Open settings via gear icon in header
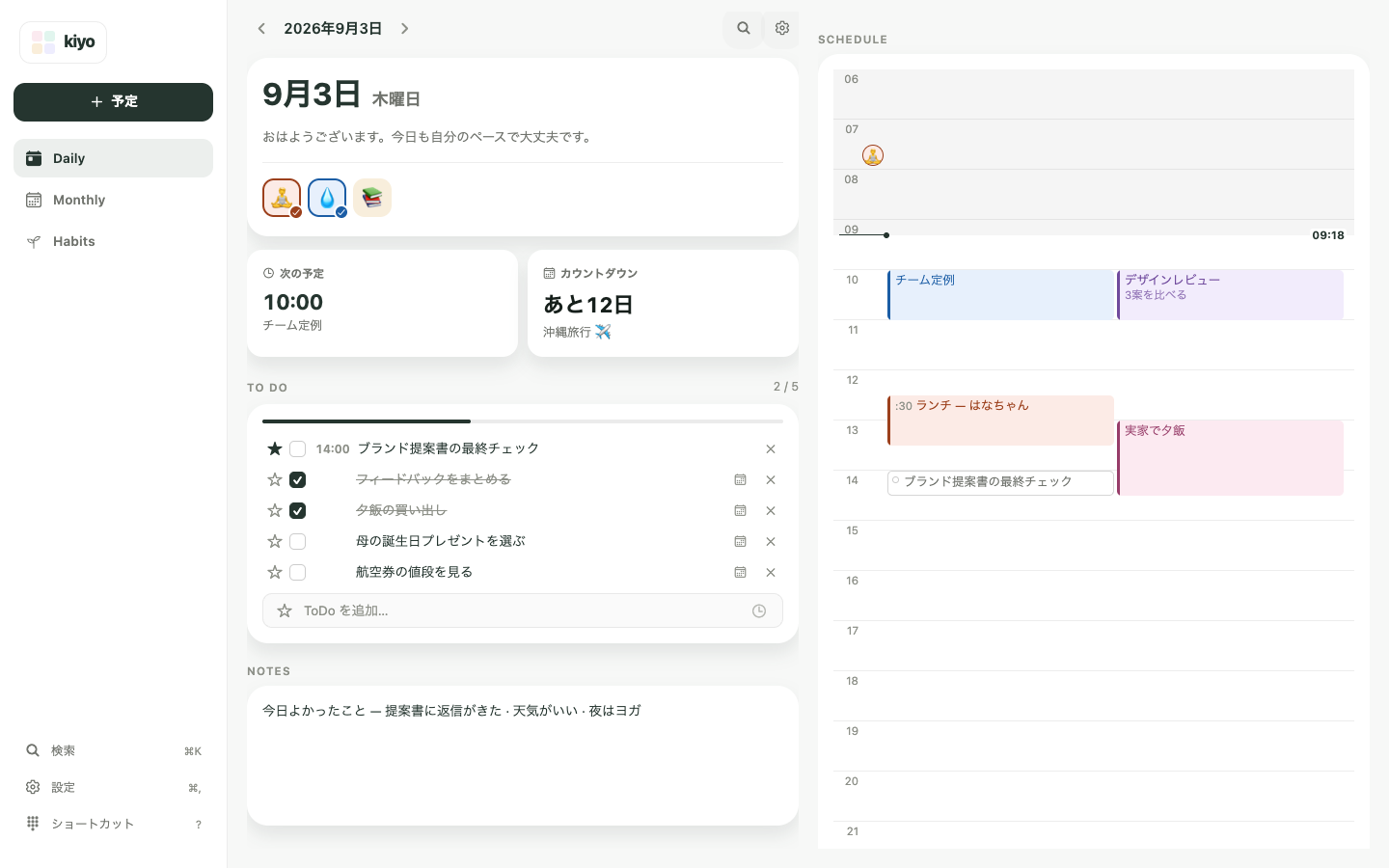This screenshot has width=1389, height=868. coord(782,28)
